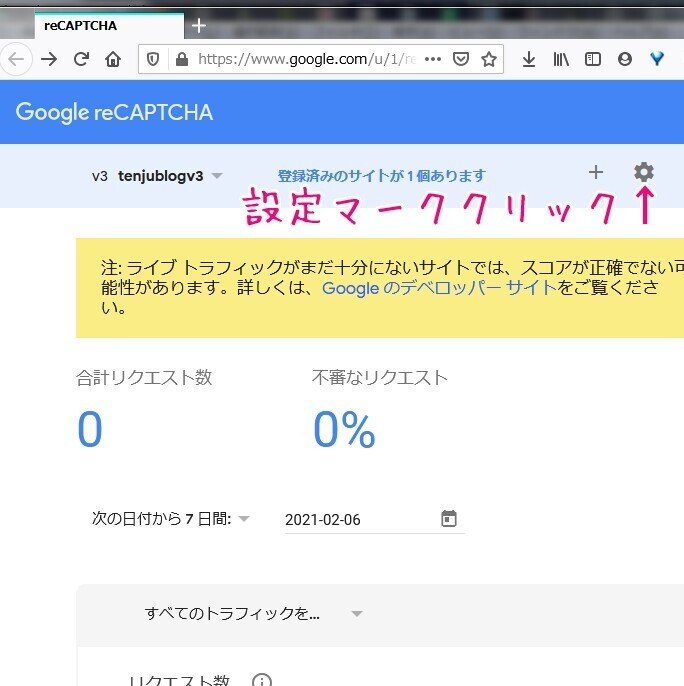Click the 不審なリクエスト label
Viewport: 684px width, 686px height.
point(380,378)
